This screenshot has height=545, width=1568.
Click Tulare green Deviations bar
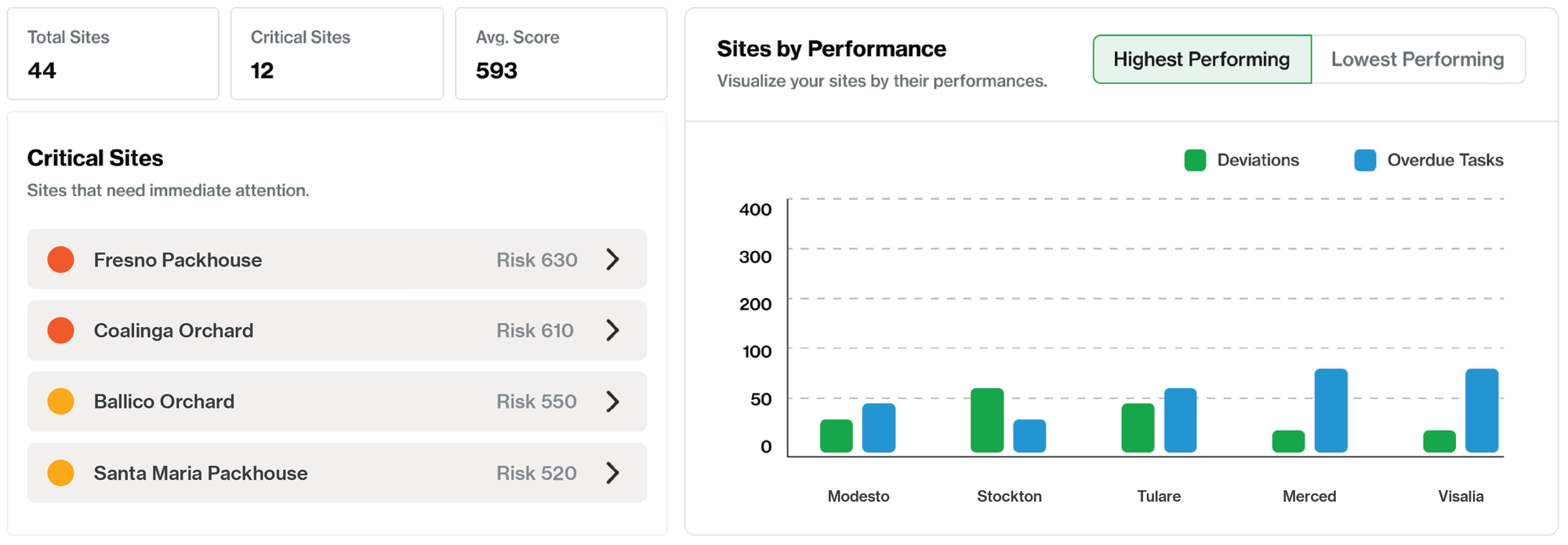[1138, 428]
